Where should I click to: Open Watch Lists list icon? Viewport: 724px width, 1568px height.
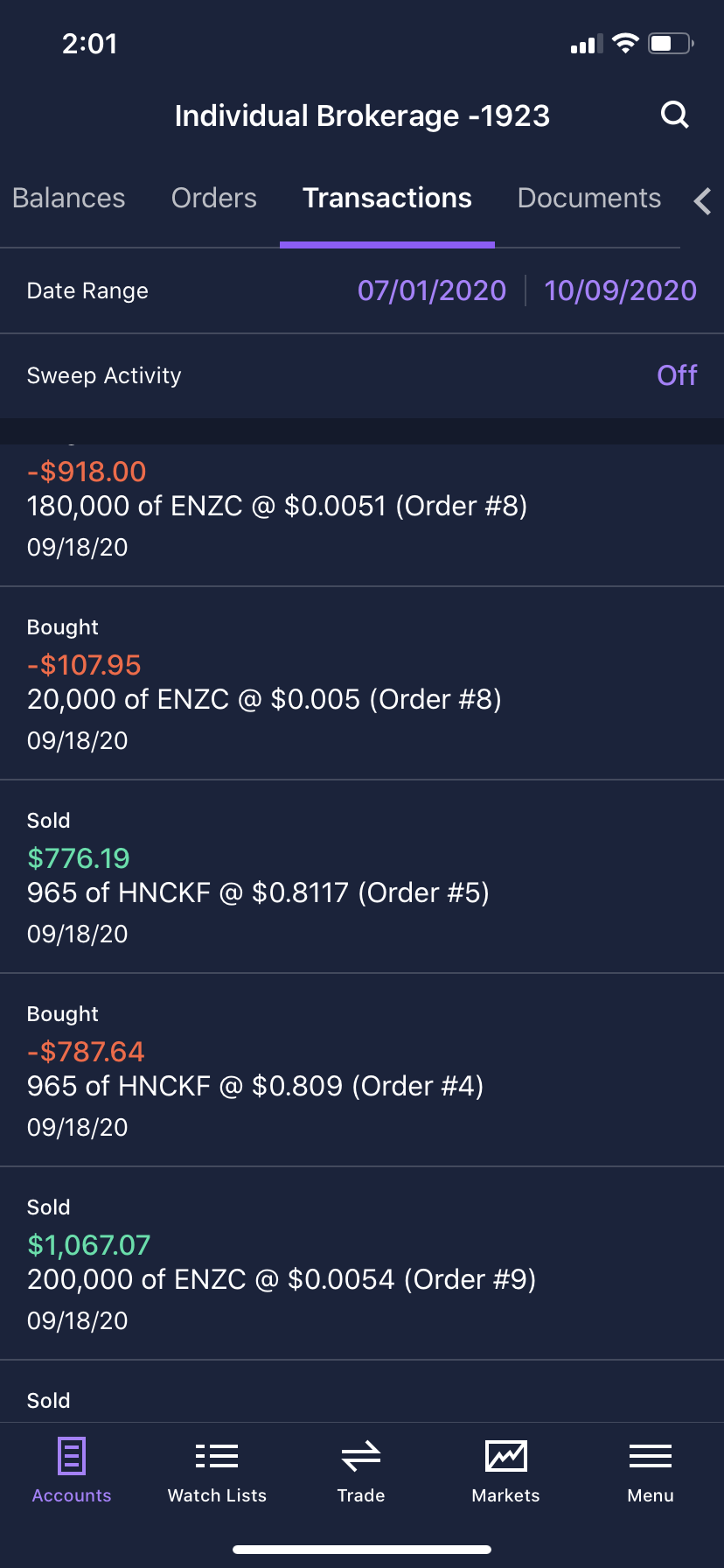(217, 1457)
